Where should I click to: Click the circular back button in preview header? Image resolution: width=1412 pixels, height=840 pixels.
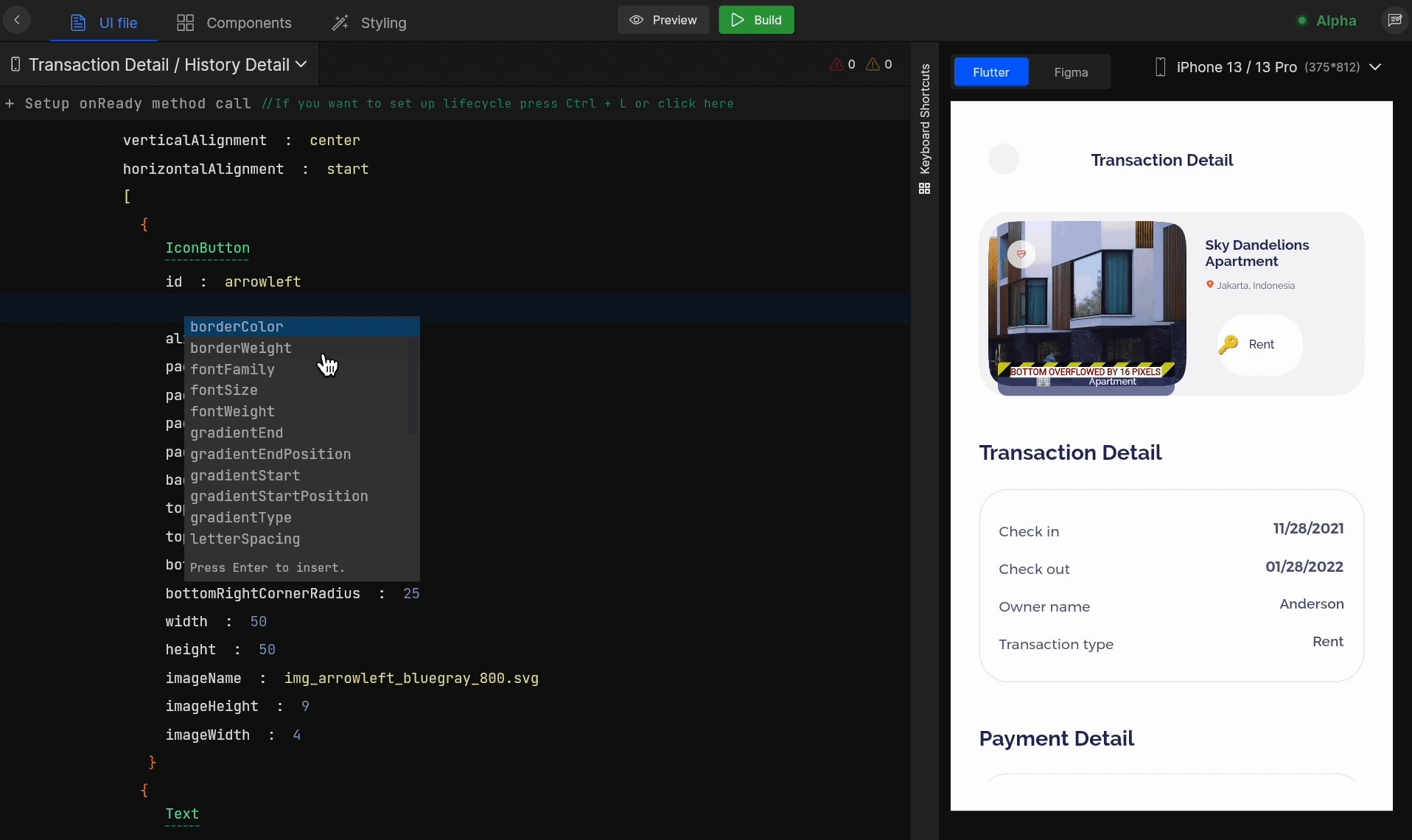1003,159
